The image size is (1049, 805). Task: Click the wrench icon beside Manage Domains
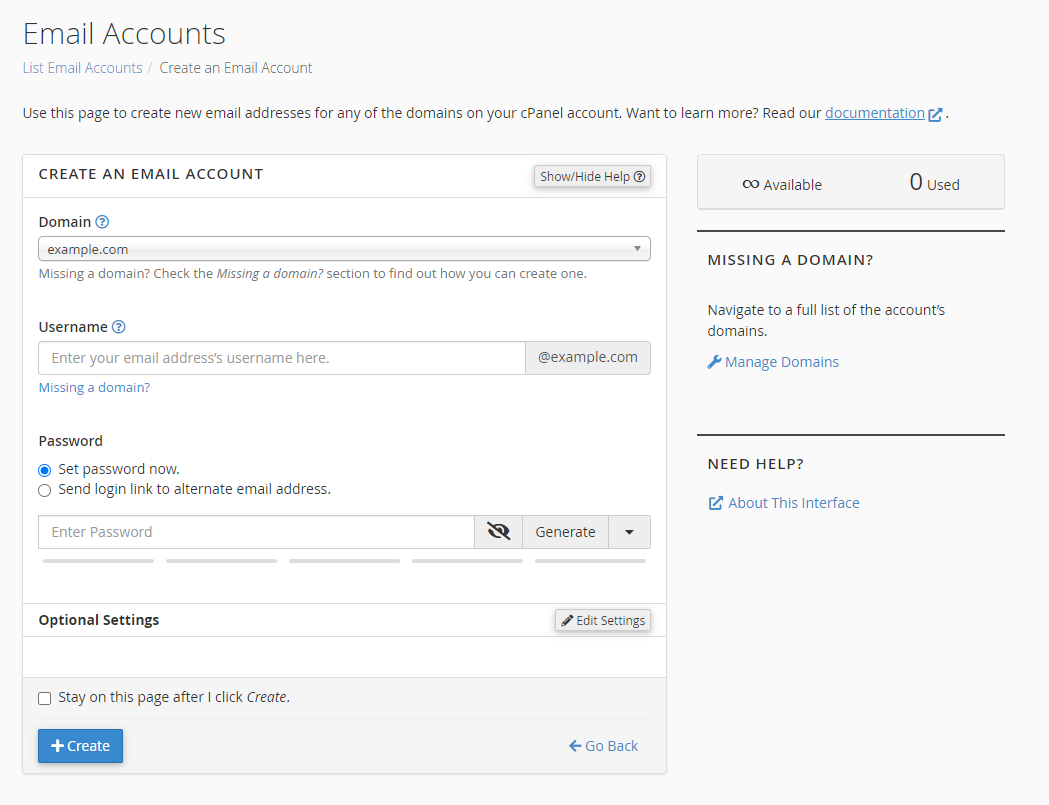coord(713,361)
